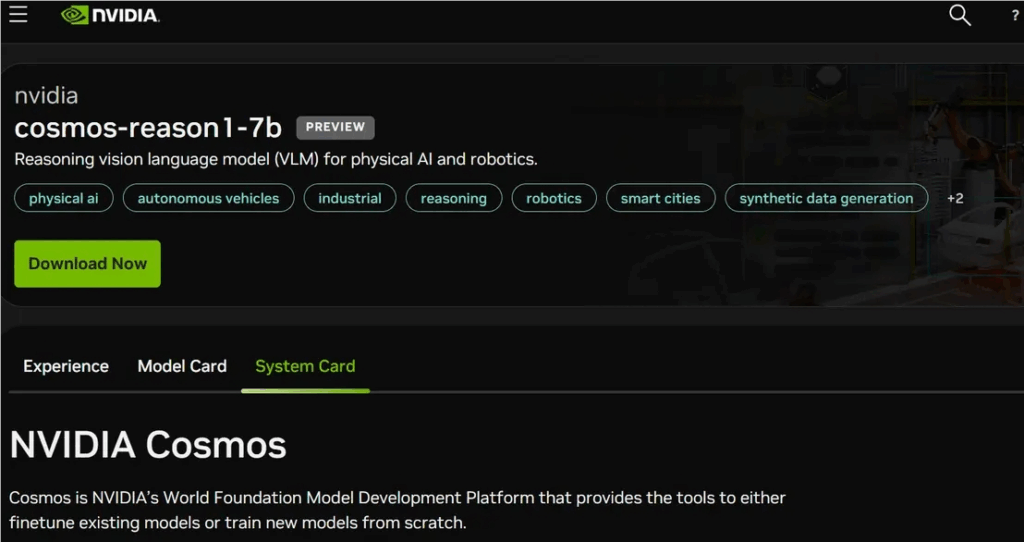Click the NVIDIA logo

point(110,15)
